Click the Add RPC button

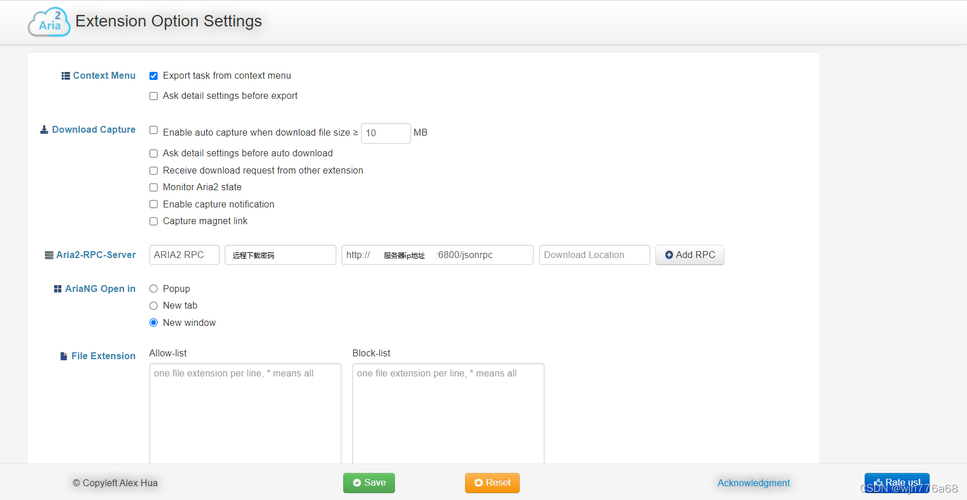pos(689,255)
